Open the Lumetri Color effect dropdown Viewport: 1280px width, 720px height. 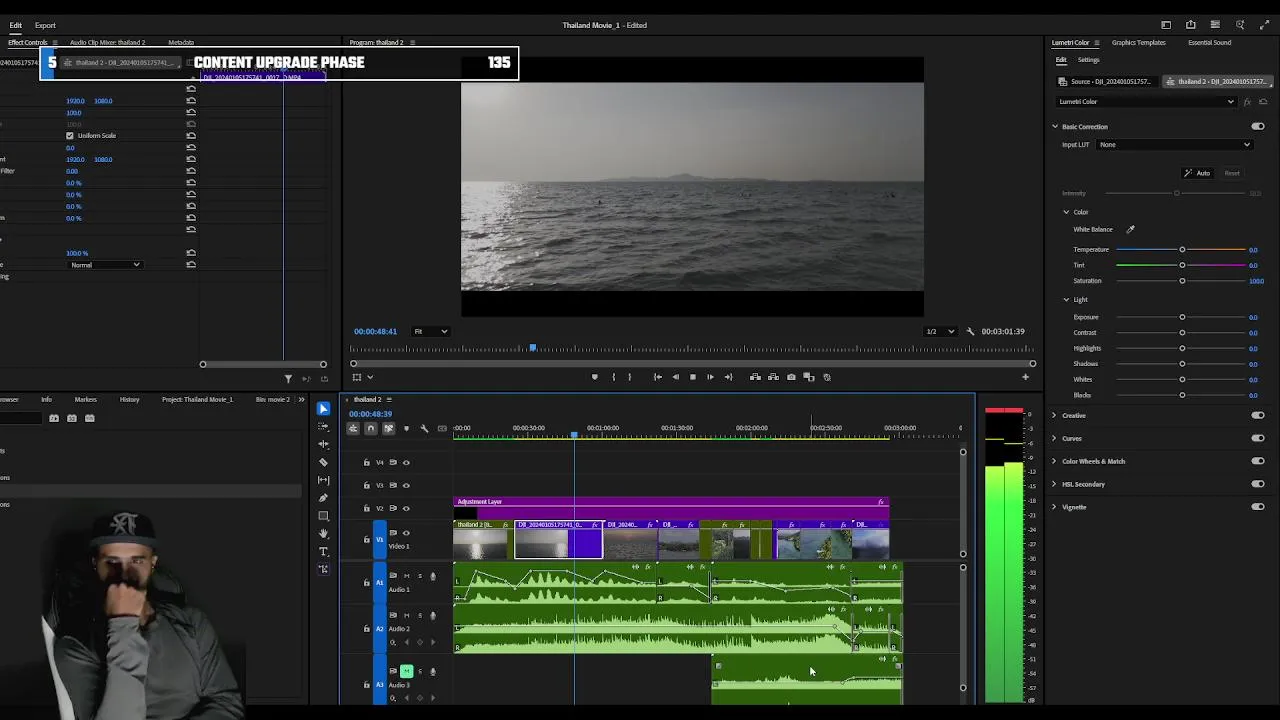[x=1147, y=101]
